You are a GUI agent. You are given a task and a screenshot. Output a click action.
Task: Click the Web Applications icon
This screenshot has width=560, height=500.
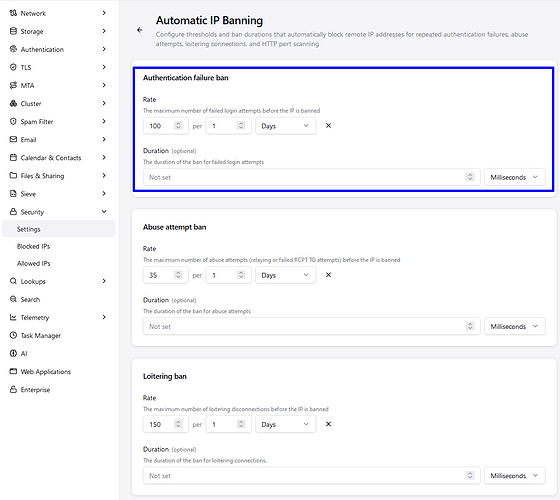click(13, 371)
